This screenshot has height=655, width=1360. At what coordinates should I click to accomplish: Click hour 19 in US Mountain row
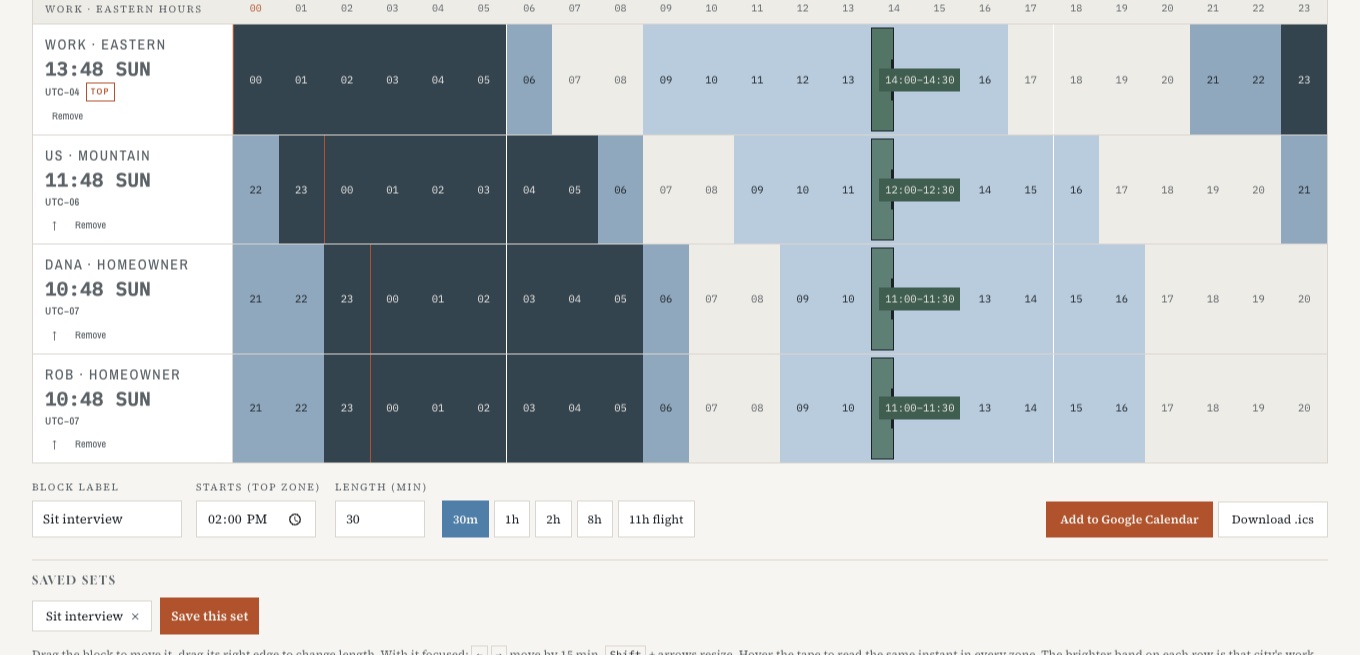pyautogui.click(x=1213, y=190)
